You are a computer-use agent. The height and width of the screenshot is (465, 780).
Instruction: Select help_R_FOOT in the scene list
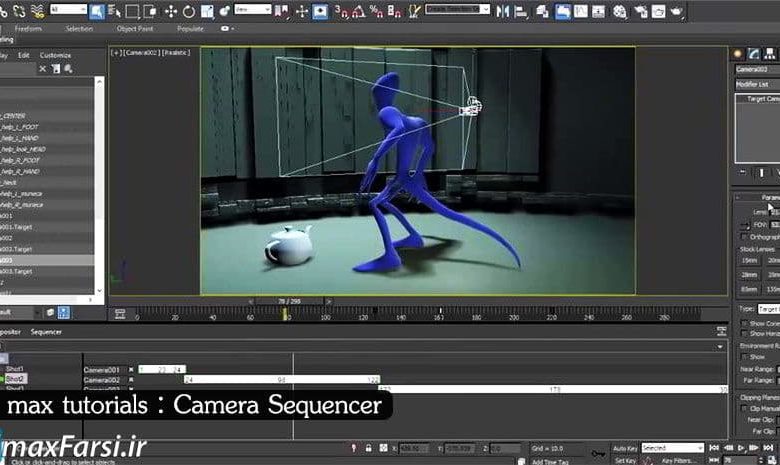(x=20, y=160)
